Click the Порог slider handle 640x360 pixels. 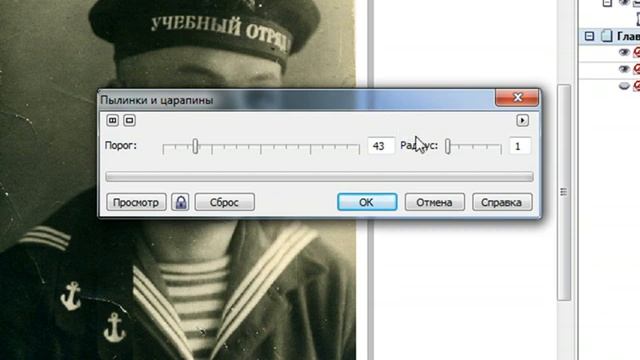tap(196, 146)
